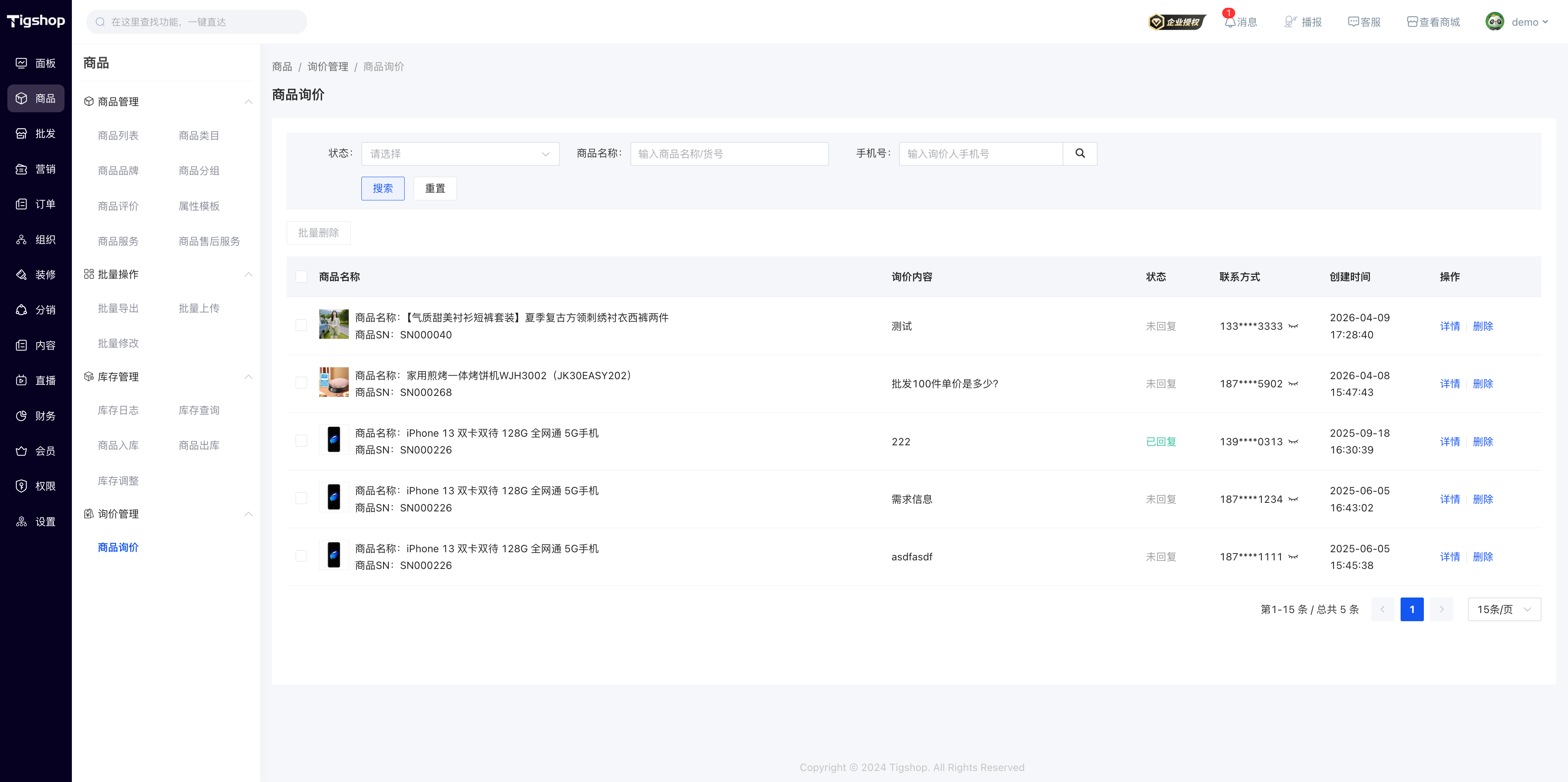Go to next page arrow in pagination

[x=1441, y=610]
